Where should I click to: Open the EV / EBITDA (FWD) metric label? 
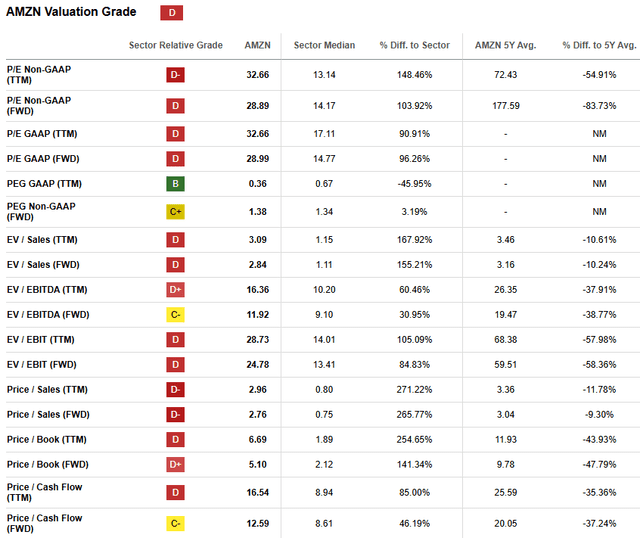[x=48, y=315]
